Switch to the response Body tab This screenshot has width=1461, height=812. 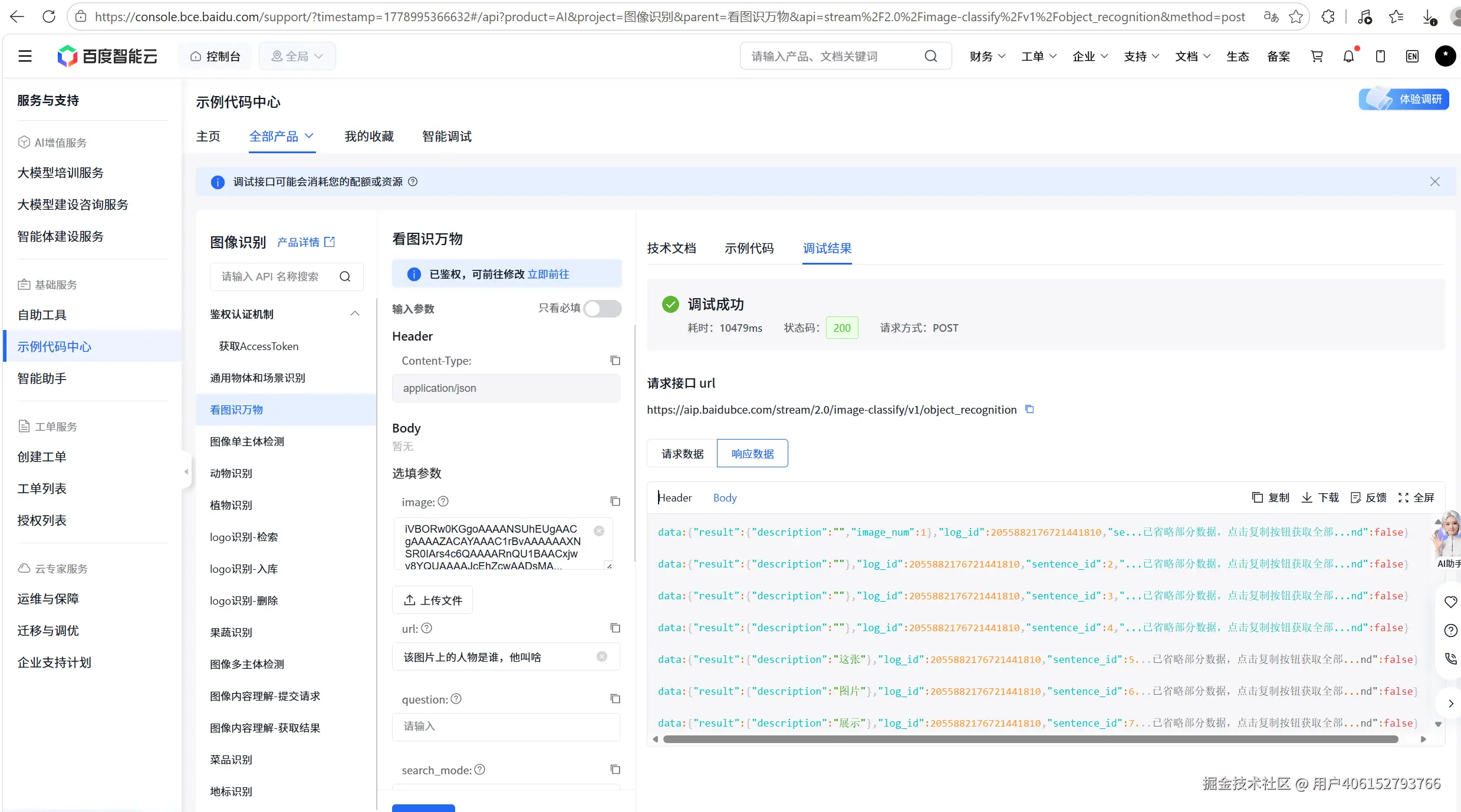pos(725,497)
